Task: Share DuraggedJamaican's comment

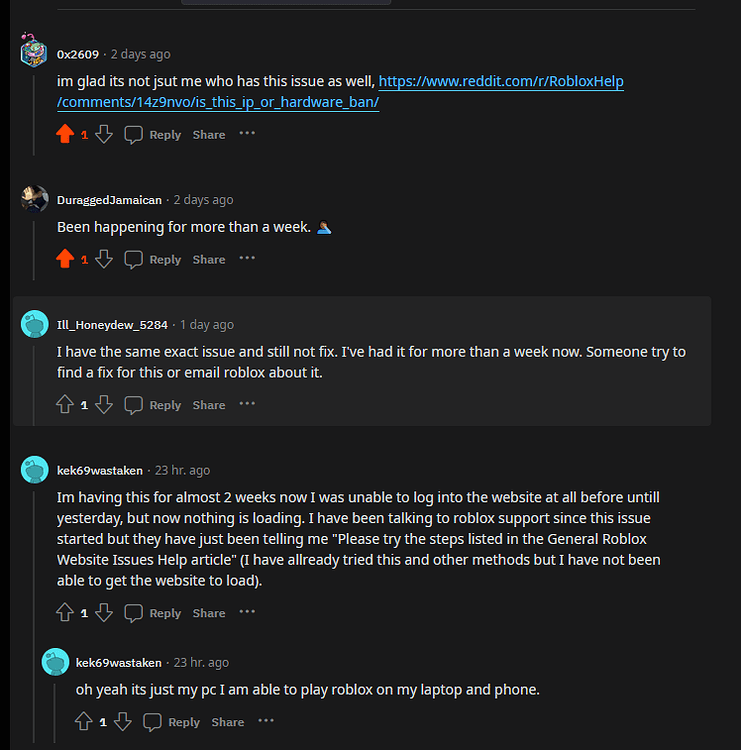Action: [209, 260]
